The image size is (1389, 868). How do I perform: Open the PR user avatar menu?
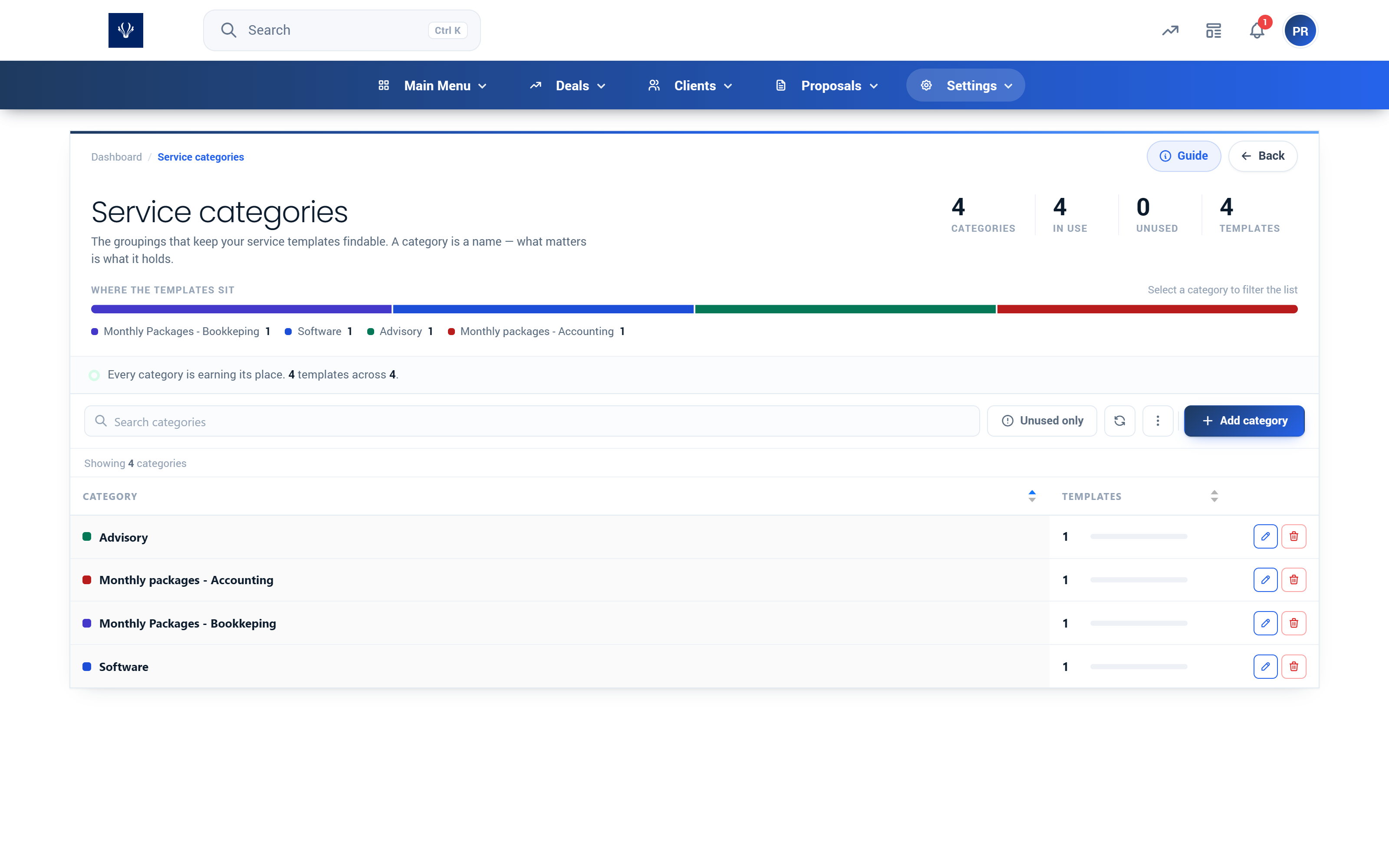click(1300, 31)
